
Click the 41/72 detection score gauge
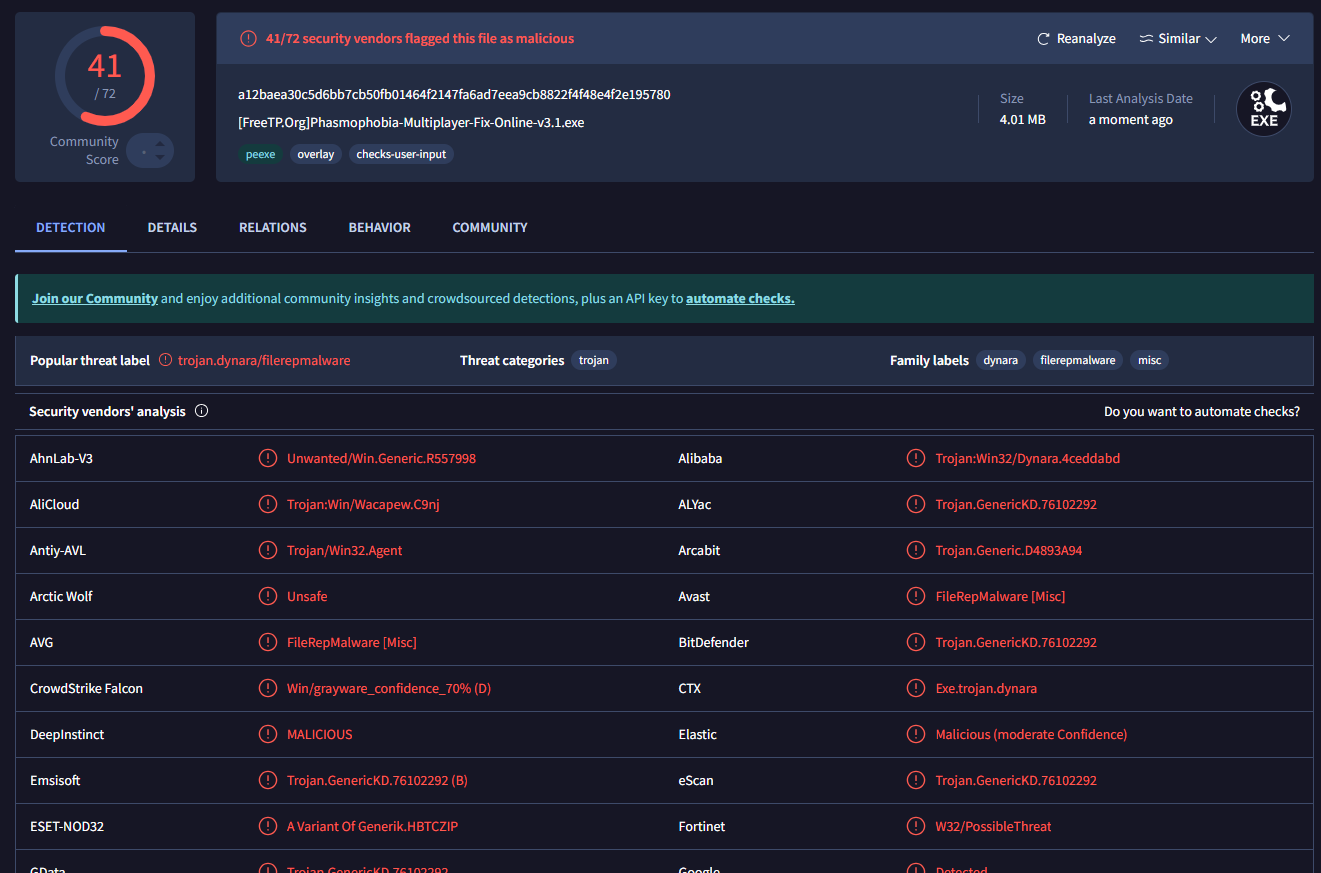105,76
